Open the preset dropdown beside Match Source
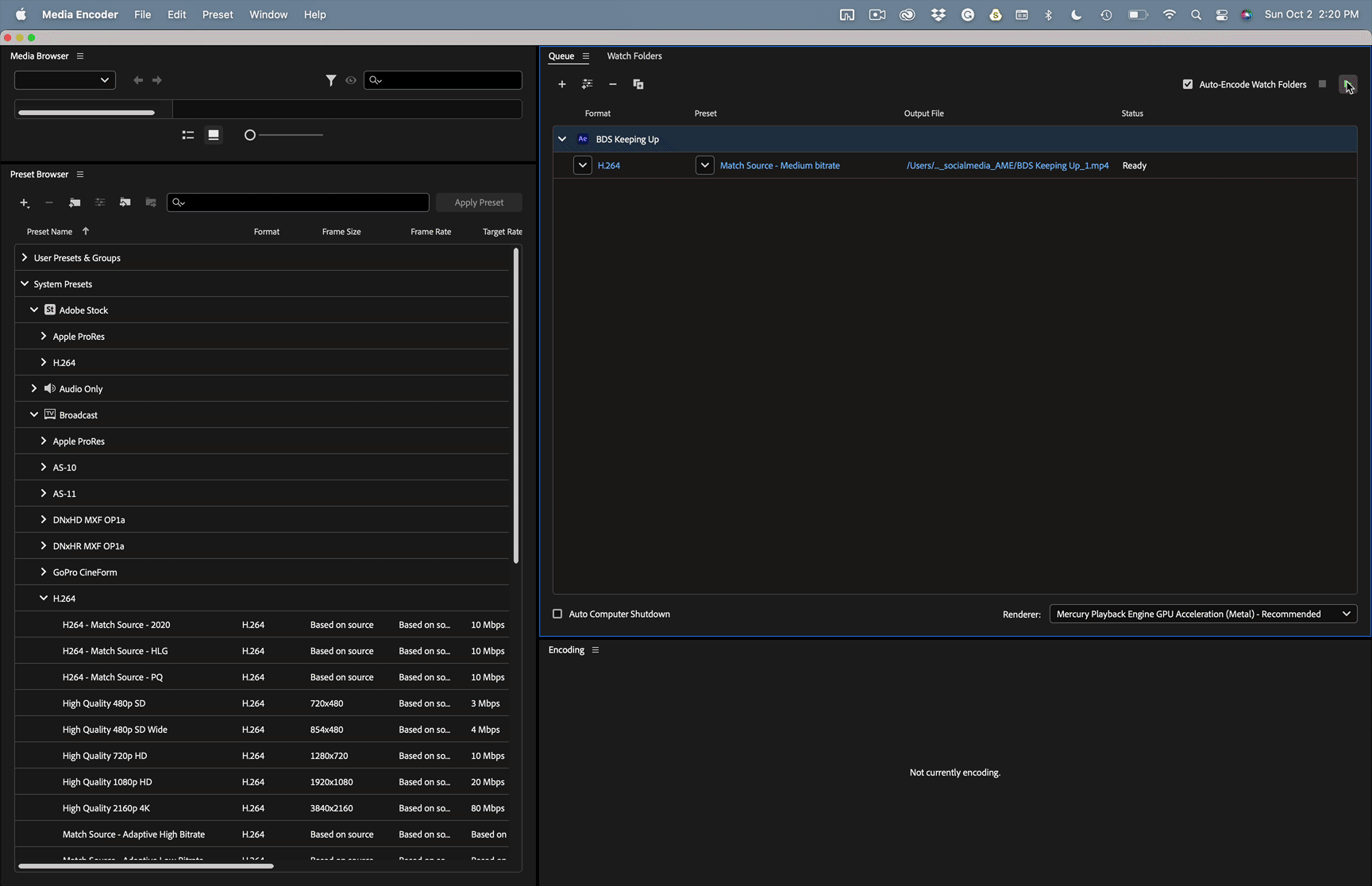The image size is (1372, 886). tap(705, 165)
